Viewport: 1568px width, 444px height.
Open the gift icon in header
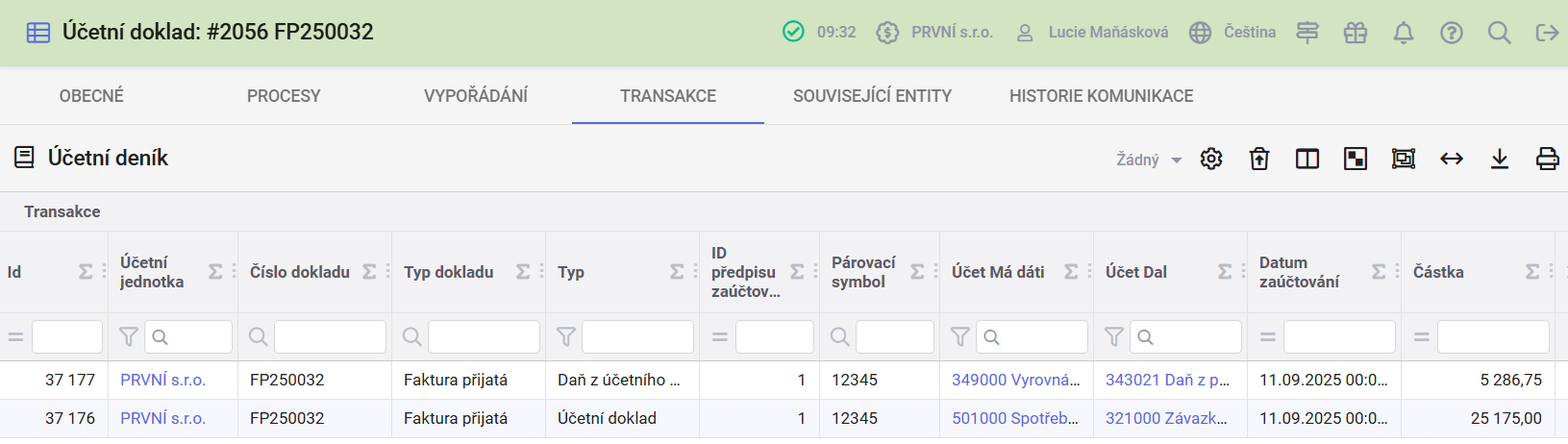[x=1356, y=33]
